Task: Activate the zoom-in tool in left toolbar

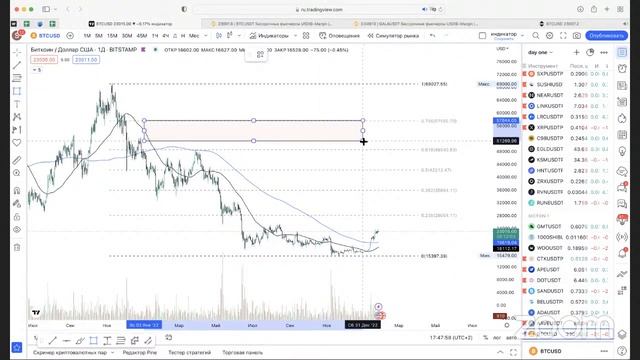Action: click(x=17, y=173)
